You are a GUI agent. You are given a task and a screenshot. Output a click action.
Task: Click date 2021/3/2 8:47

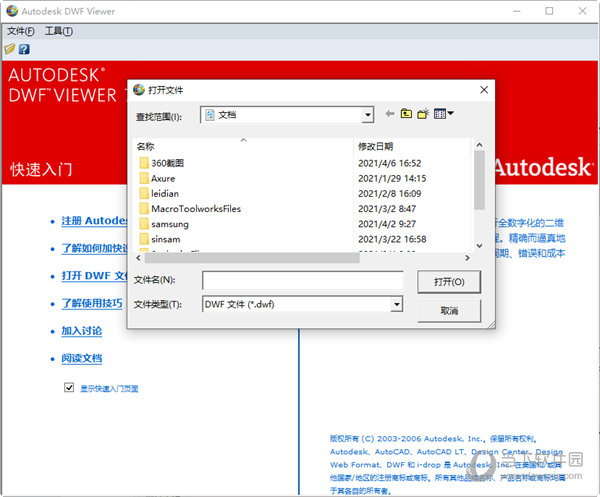(387, 209)
